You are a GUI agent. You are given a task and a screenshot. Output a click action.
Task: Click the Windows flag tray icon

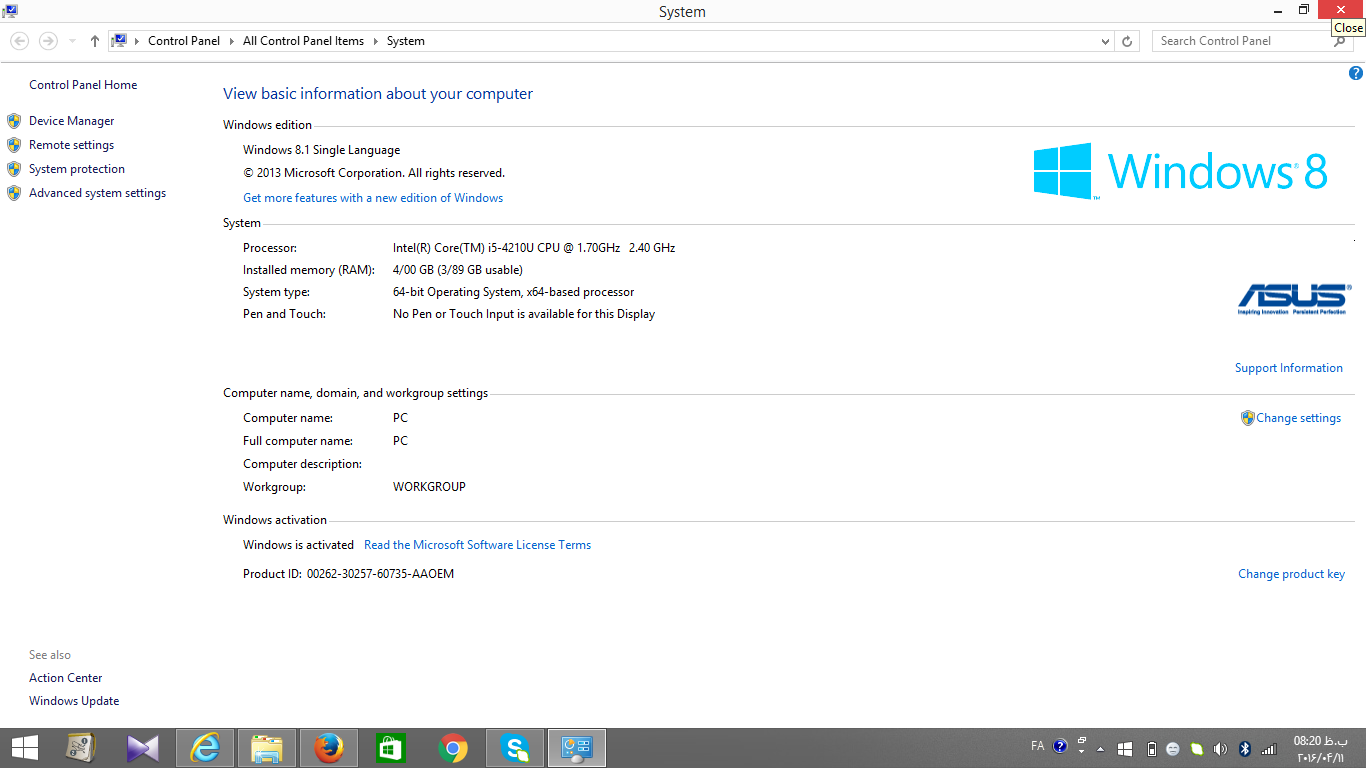[1125, 748]
